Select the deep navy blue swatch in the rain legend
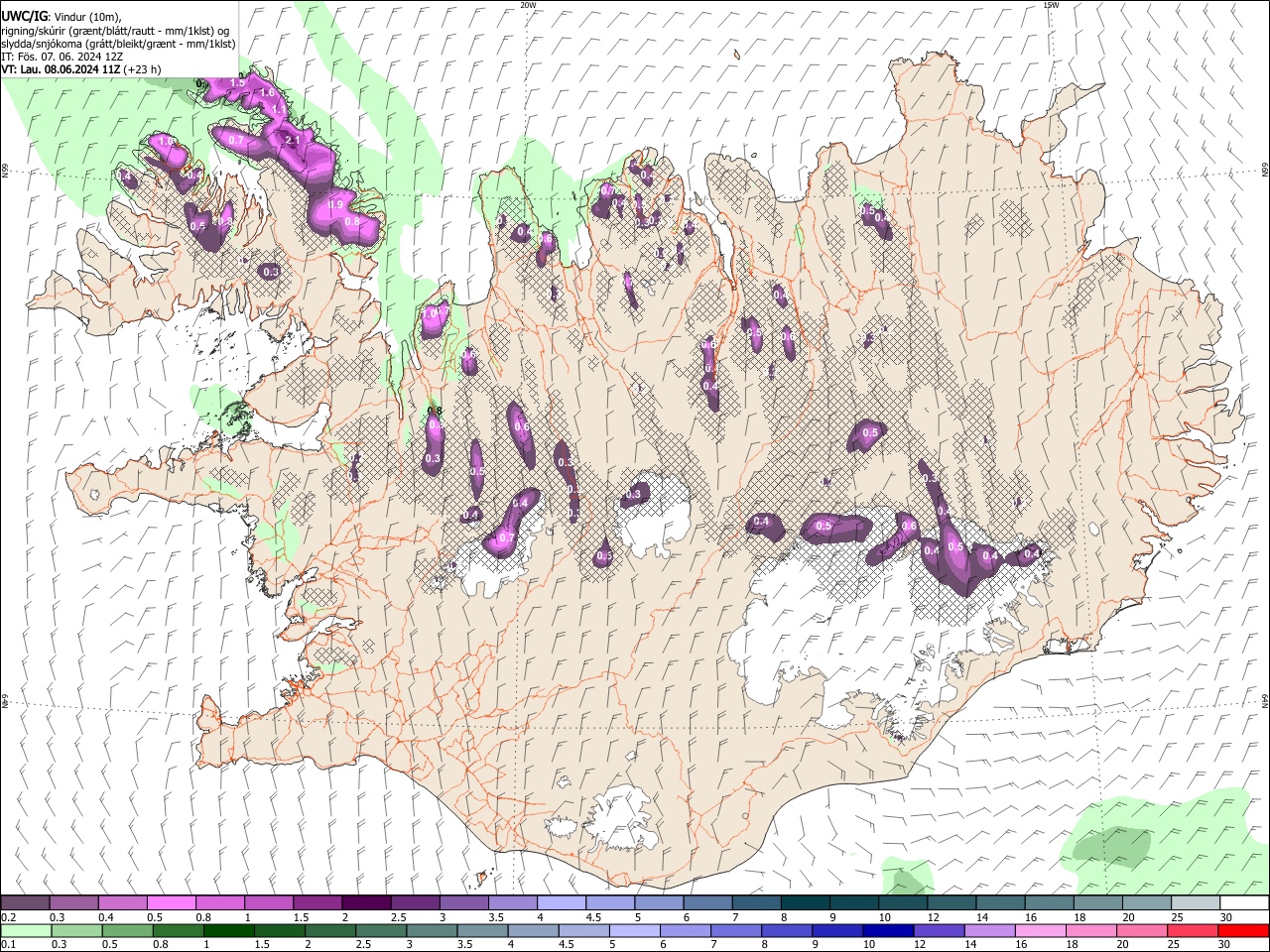 pos(888,930)
